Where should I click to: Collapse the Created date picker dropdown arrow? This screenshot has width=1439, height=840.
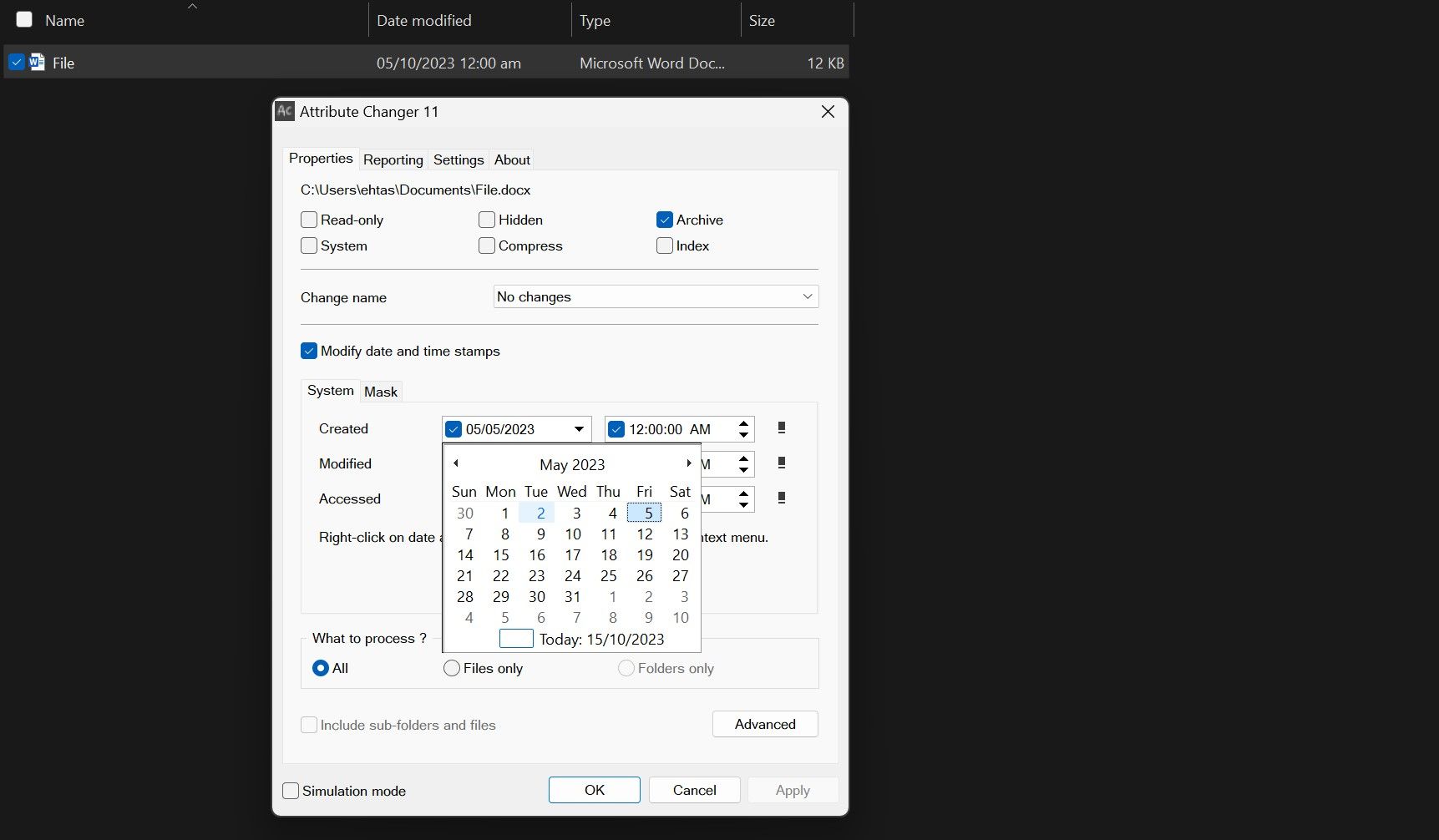(x=578, y=429)
